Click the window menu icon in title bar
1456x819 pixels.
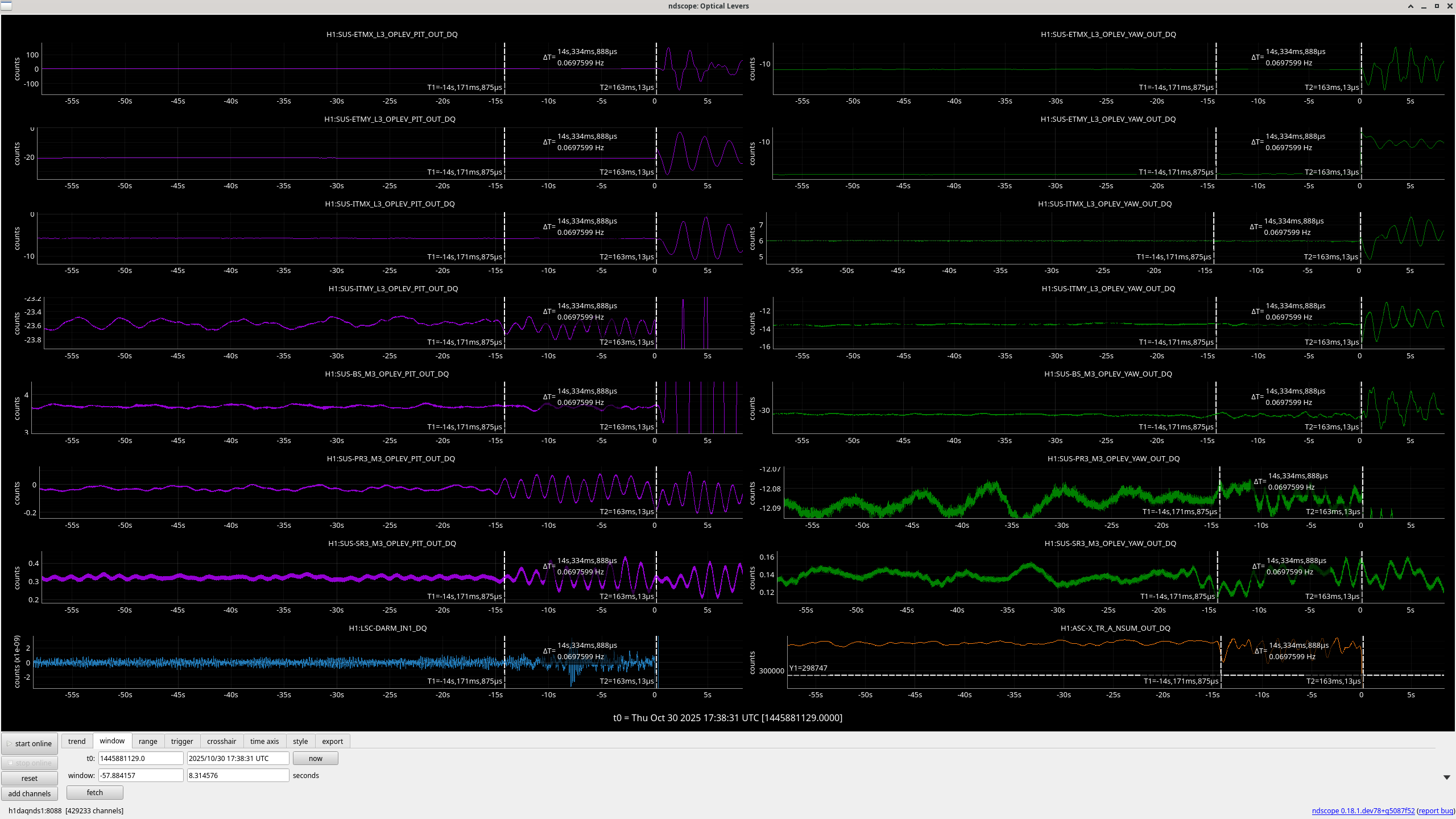pyautogui.click(x=6, y=6)
